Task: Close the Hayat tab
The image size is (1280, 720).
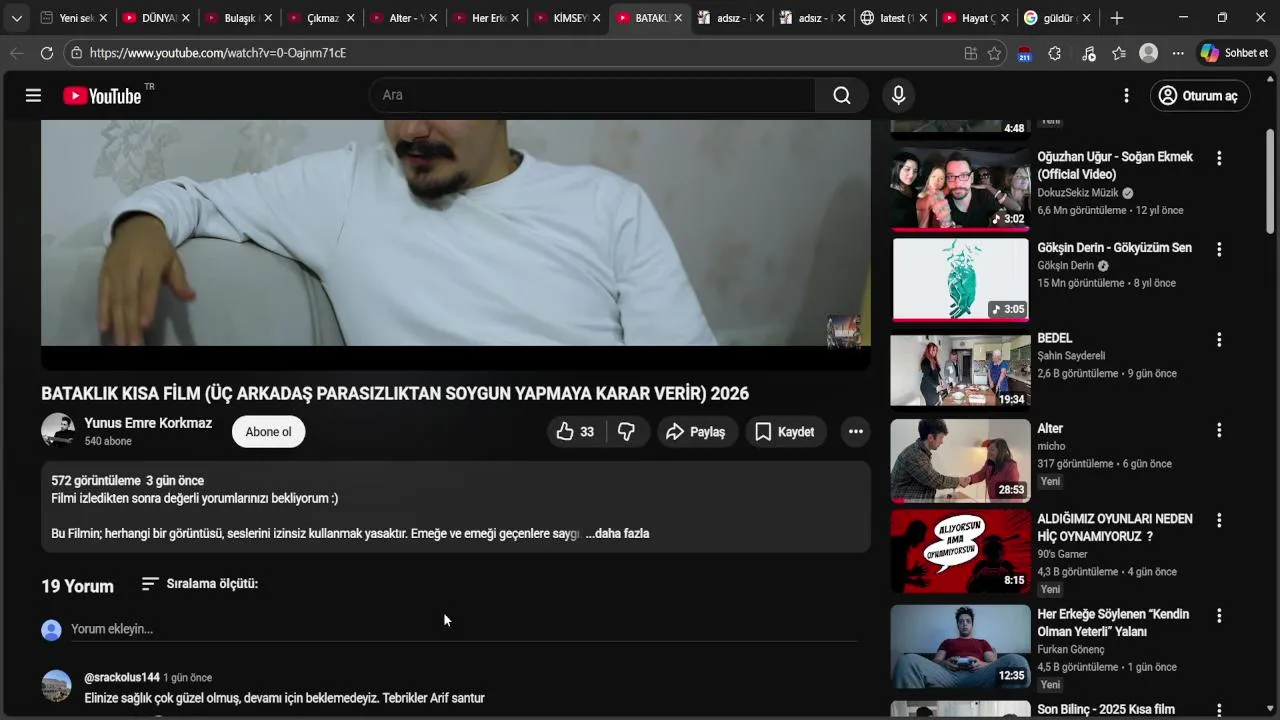Action: click(1004, 18)
